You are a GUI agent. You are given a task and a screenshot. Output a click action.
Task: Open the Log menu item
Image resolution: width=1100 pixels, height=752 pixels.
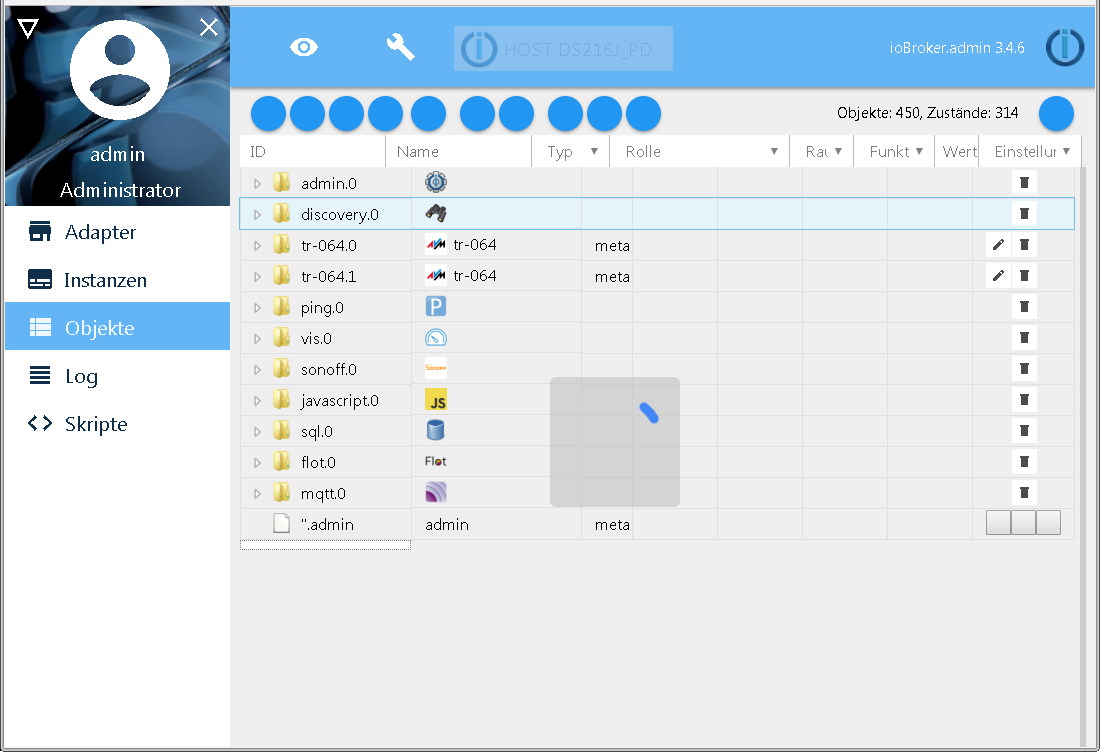click(117, 376)
